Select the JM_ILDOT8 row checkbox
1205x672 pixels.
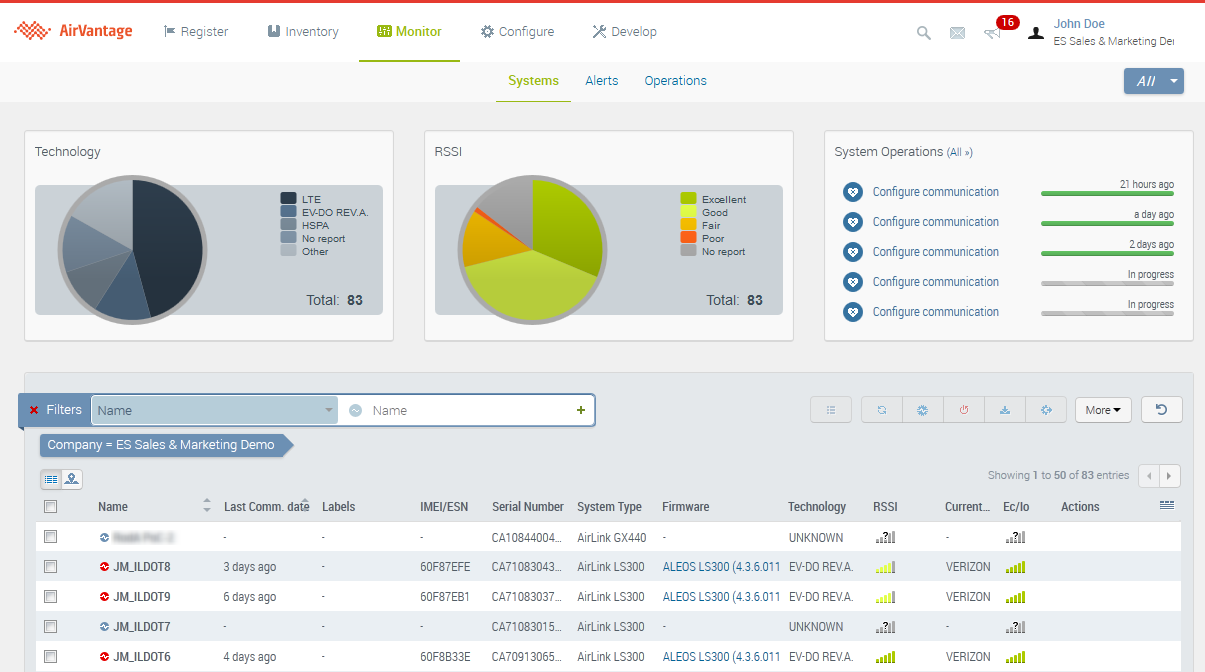click(51, 567)
